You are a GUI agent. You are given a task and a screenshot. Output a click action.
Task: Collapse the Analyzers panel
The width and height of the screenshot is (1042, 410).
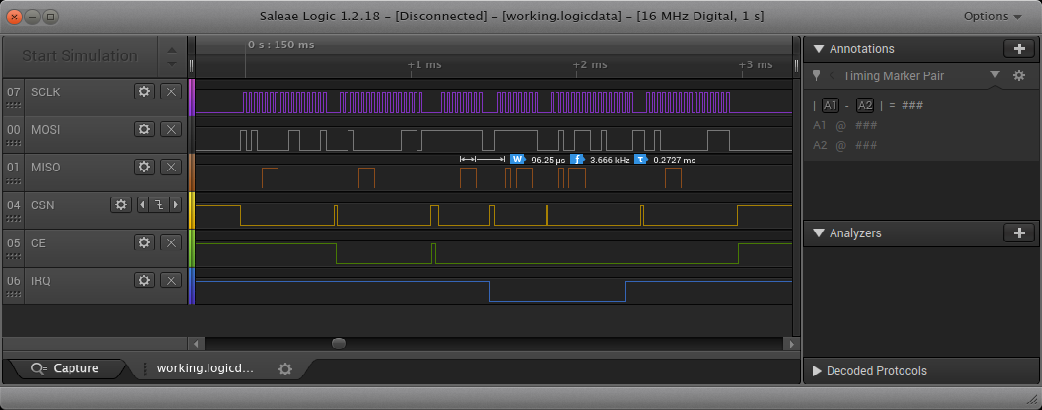[x=819, y=233]
